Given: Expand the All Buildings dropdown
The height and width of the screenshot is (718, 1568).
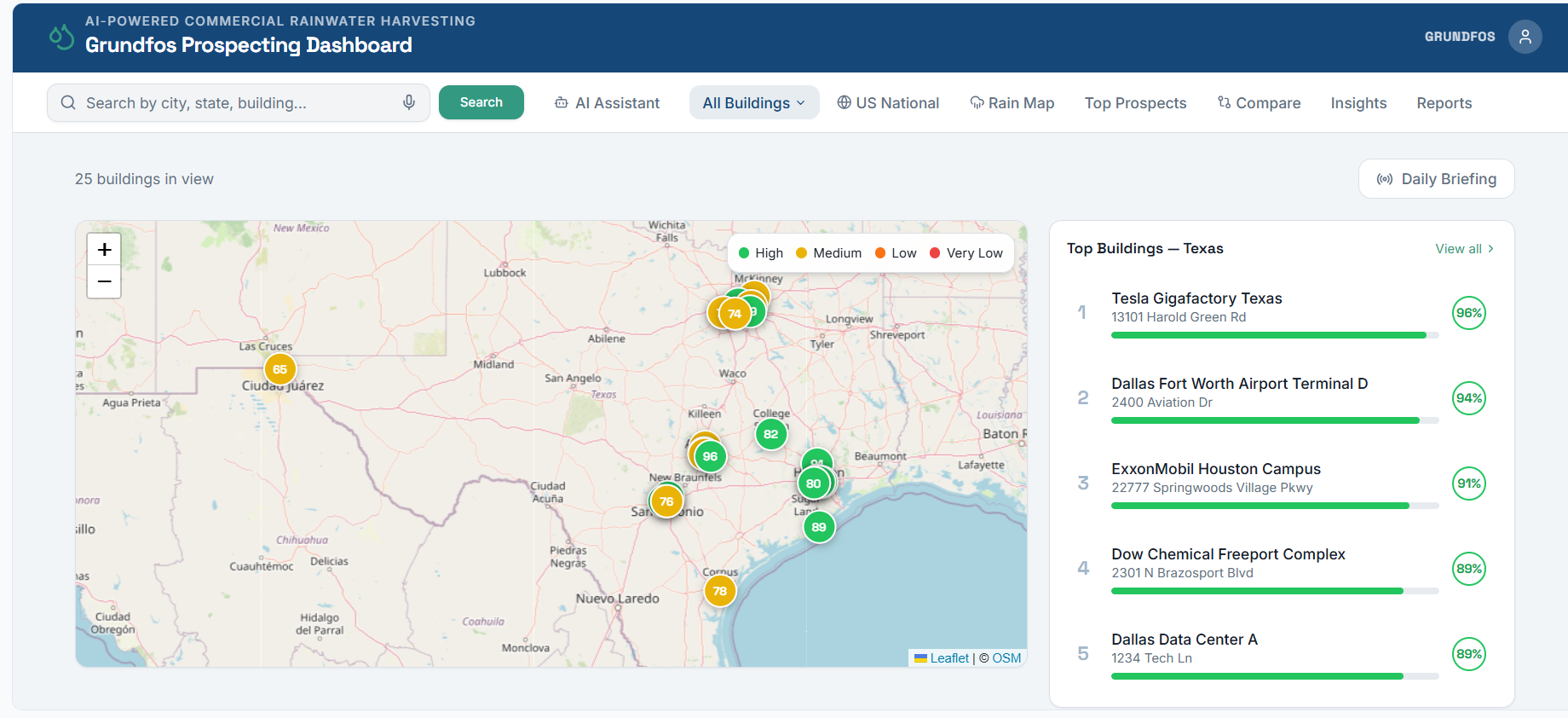Looking at the screenshot, I should [754, 102].
